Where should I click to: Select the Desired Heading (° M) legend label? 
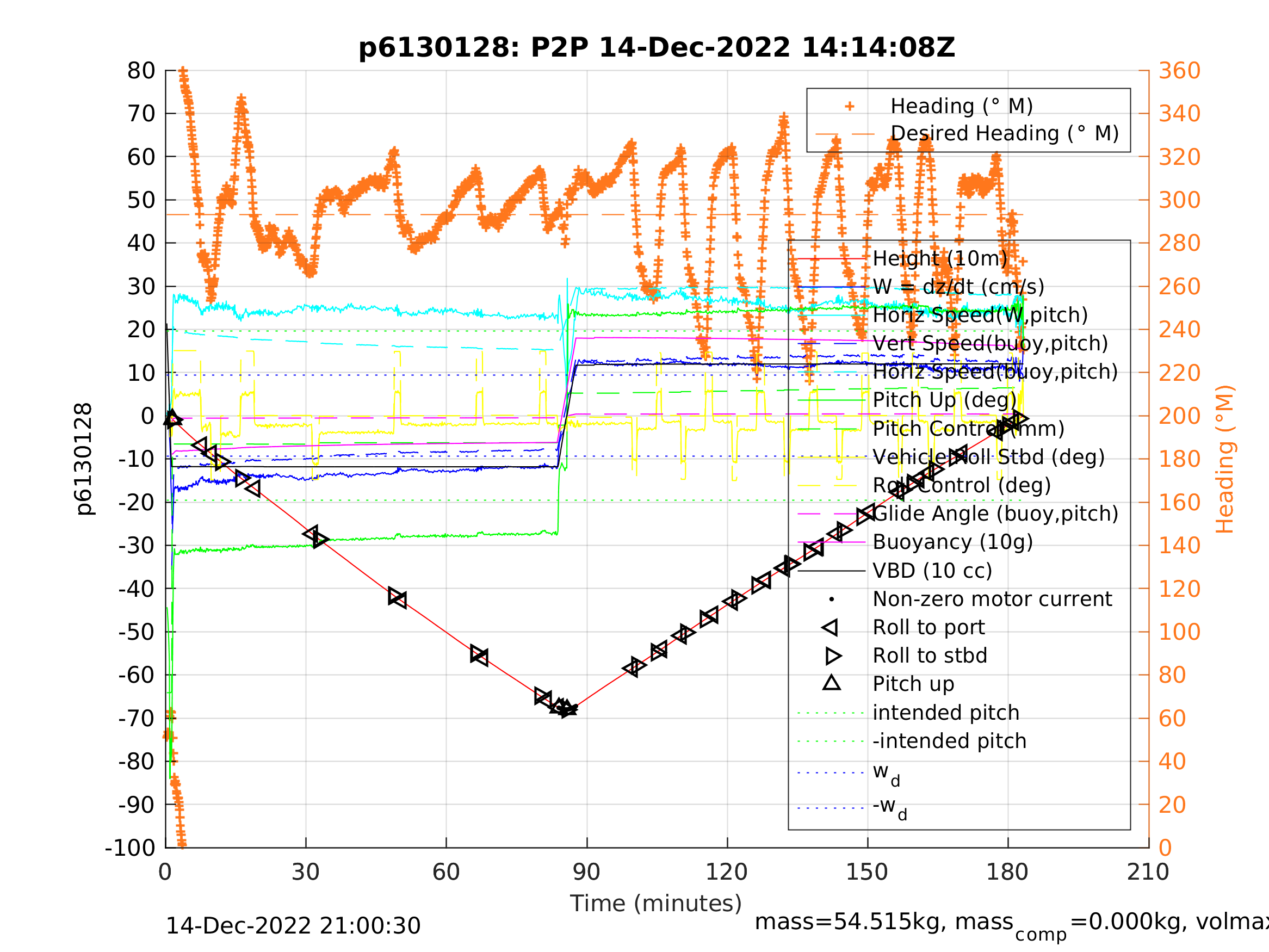click(1005, 134)
